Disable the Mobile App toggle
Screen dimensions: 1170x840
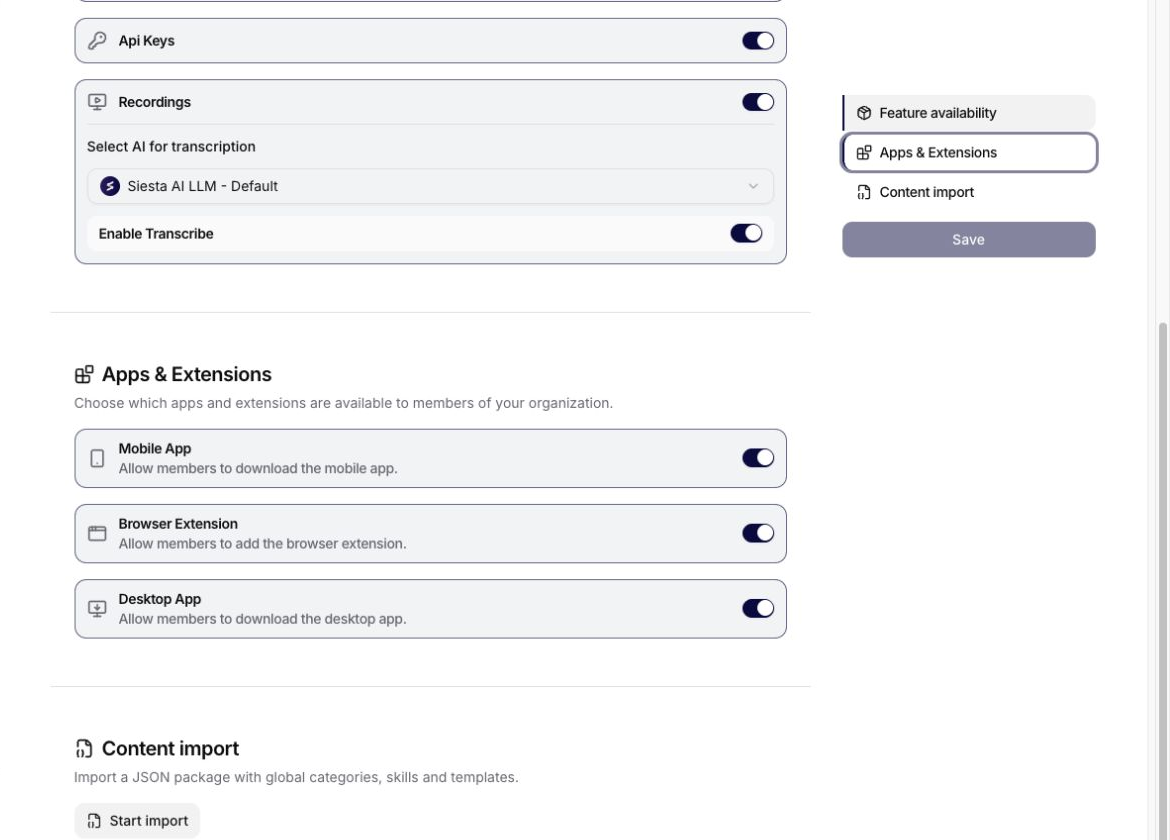757,458
